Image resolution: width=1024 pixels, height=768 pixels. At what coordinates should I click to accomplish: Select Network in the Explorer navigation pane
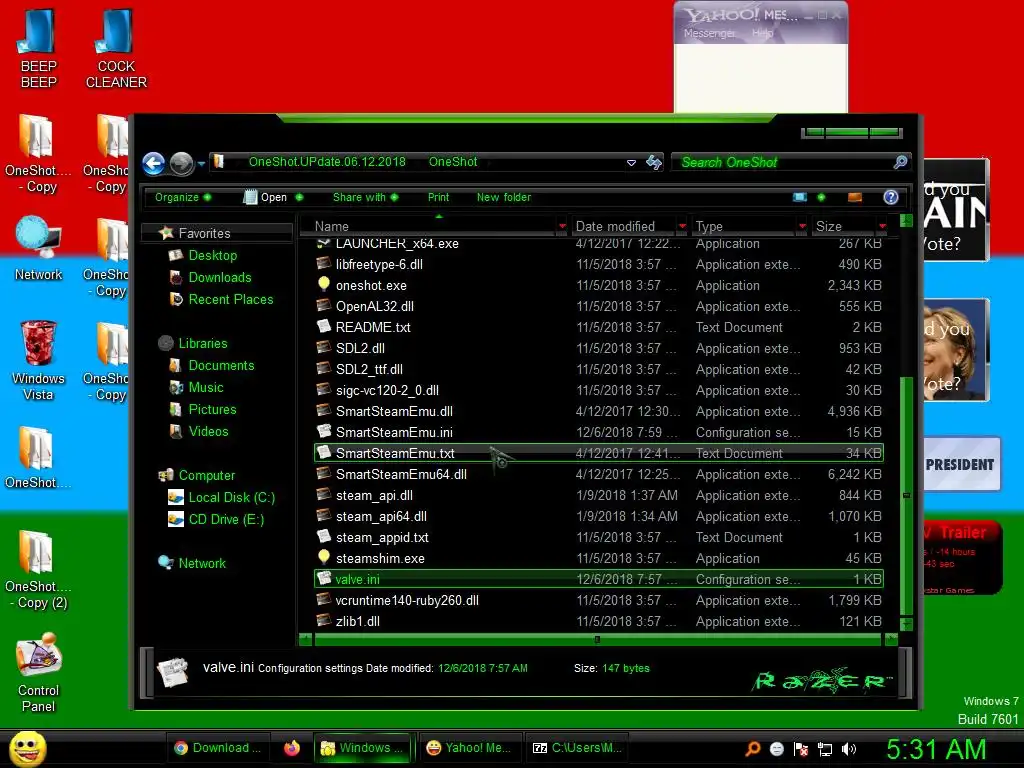pyautogui.click(x=202, y=563)
